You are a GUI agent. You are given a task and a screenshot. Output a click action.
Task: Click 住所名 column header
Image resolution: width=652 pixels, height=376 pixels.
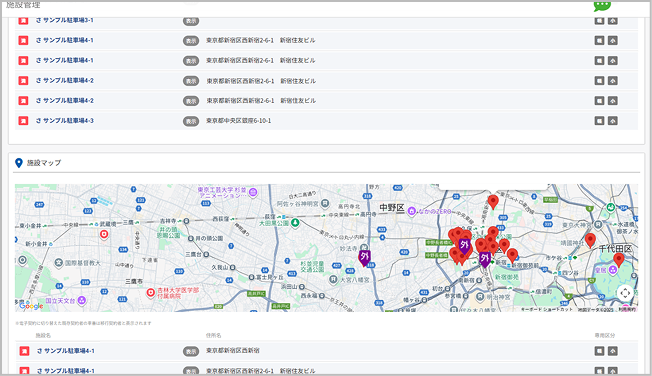214,335
